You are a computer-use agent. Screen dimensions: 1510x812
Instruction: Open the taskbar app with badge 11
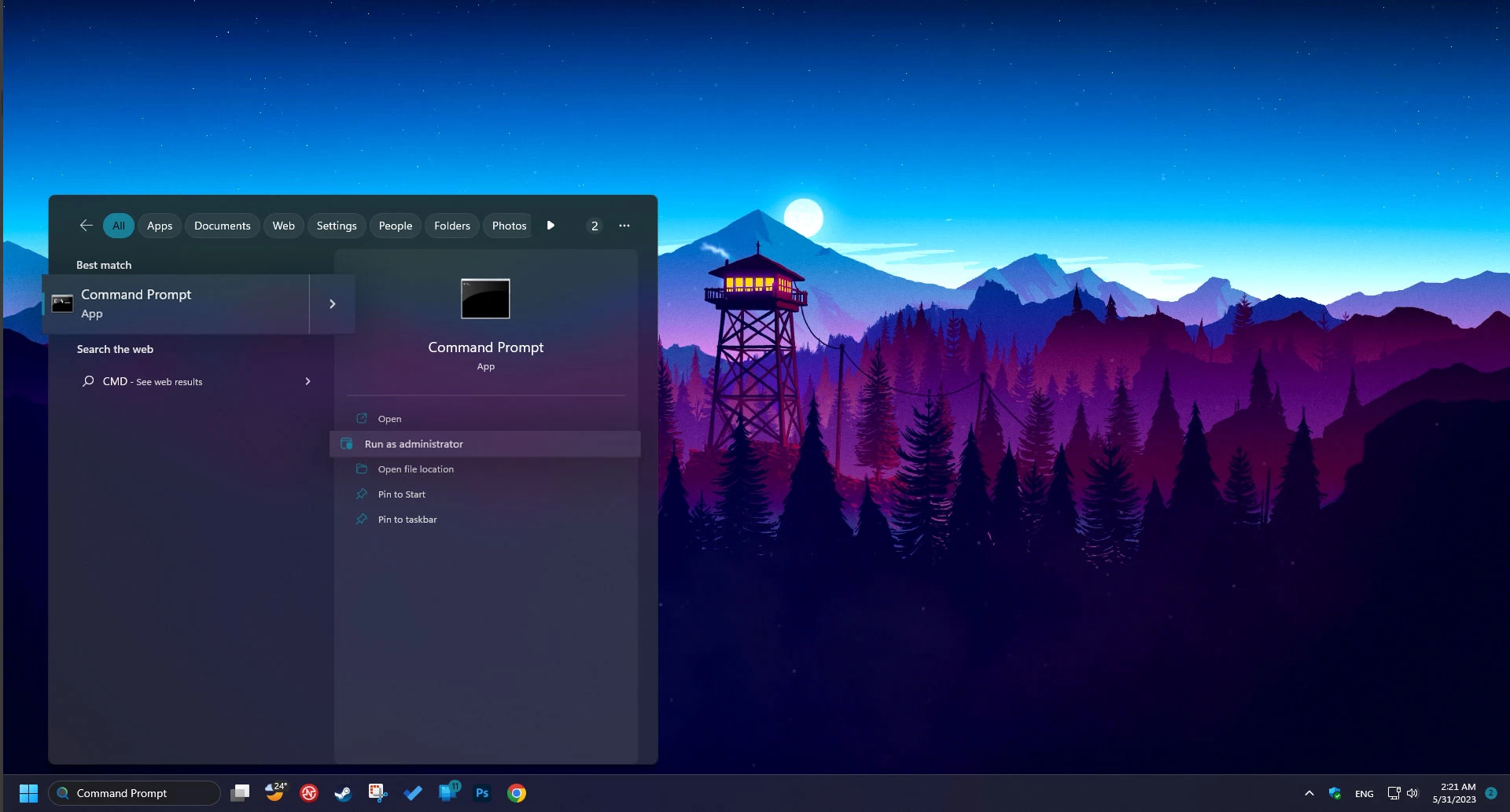448,792
